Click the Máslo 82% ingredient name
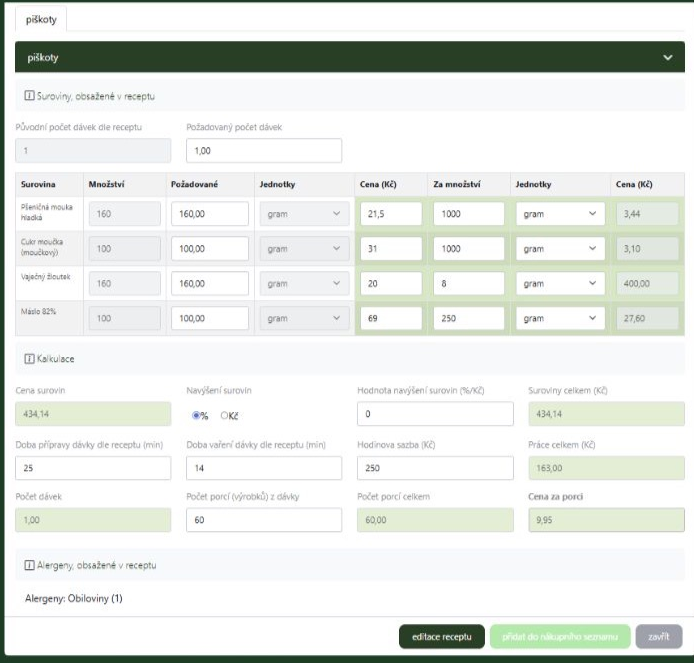Viewport: 694px width, 663px height. point(39,311)
